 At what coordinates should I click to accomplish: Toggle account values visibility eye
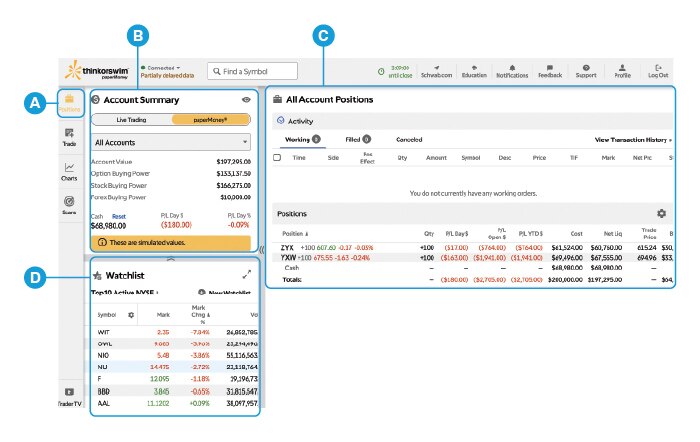246,100
